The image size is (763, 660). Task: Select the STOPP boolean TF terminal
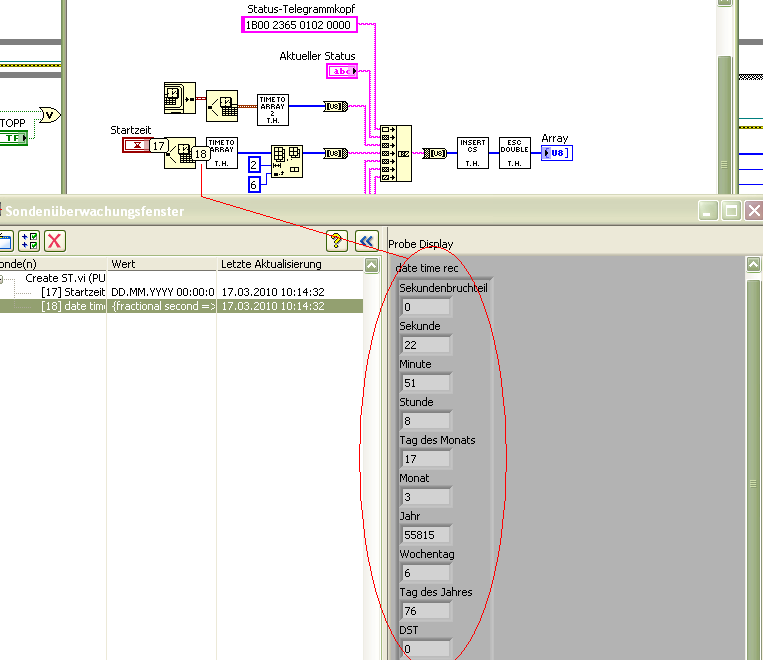point(14,138)
